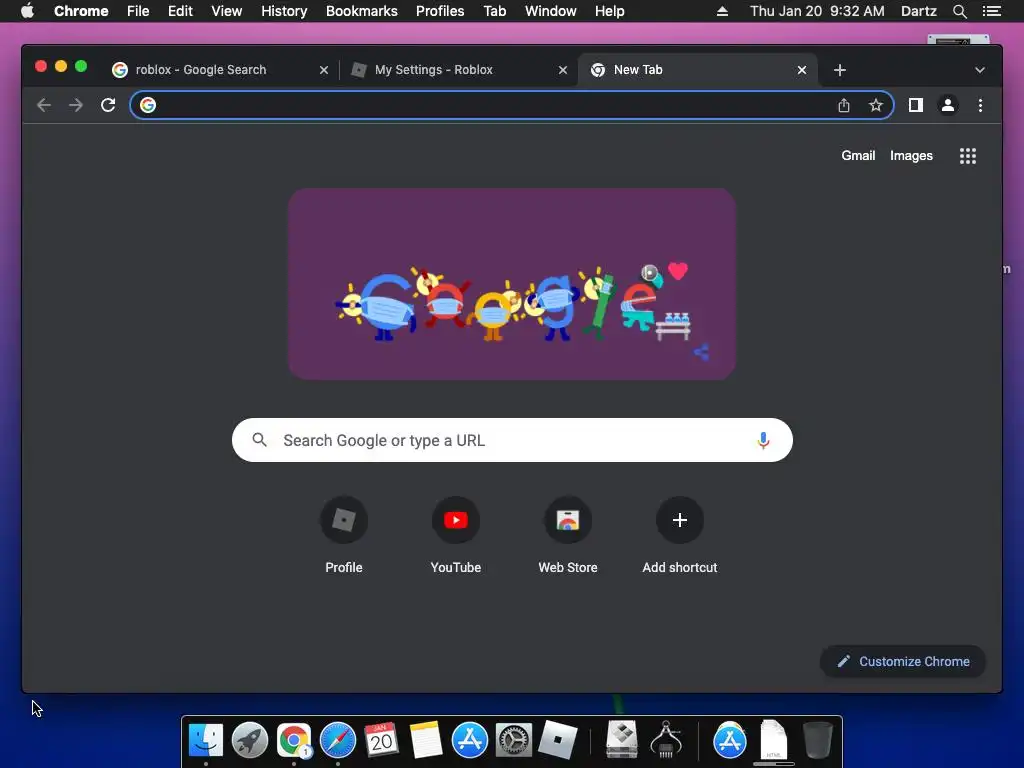
Task: Share the Google Doodle
Action: coord(701,353)
